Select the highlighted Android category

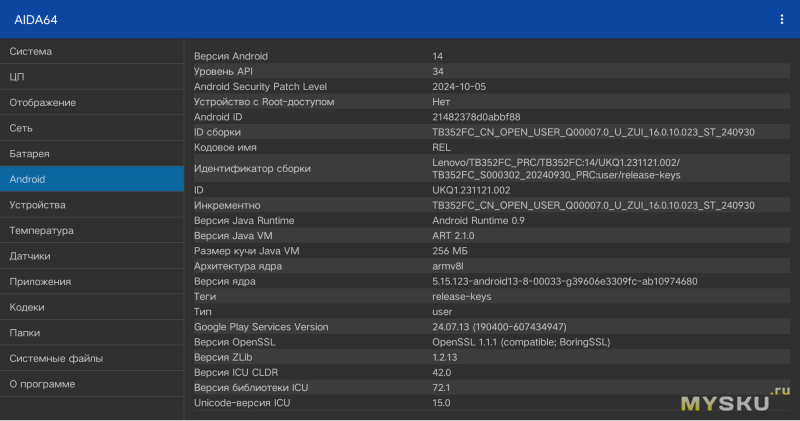(92, 179)
